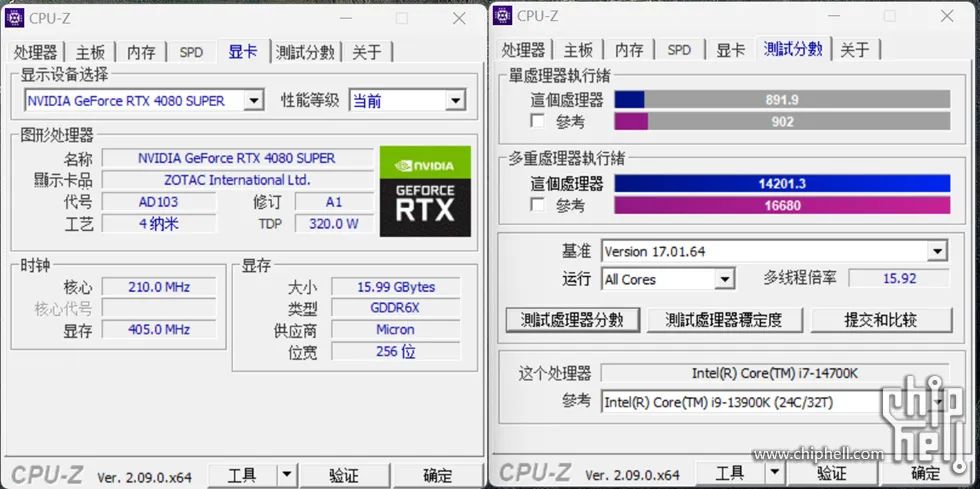
Task: Click the 4 纳米 technology field
Action: coord(159,223)
